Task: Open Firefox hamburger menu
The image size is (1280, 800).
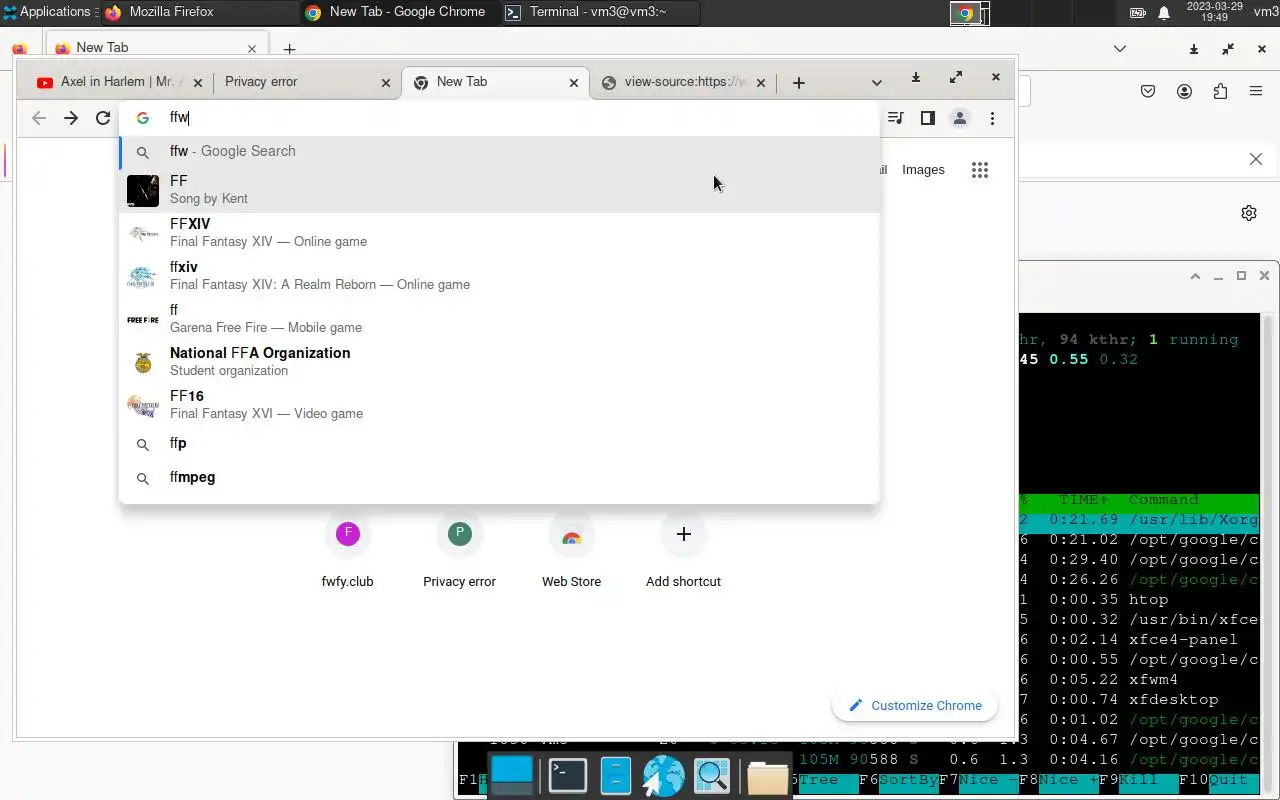Action: (1256, 92)
